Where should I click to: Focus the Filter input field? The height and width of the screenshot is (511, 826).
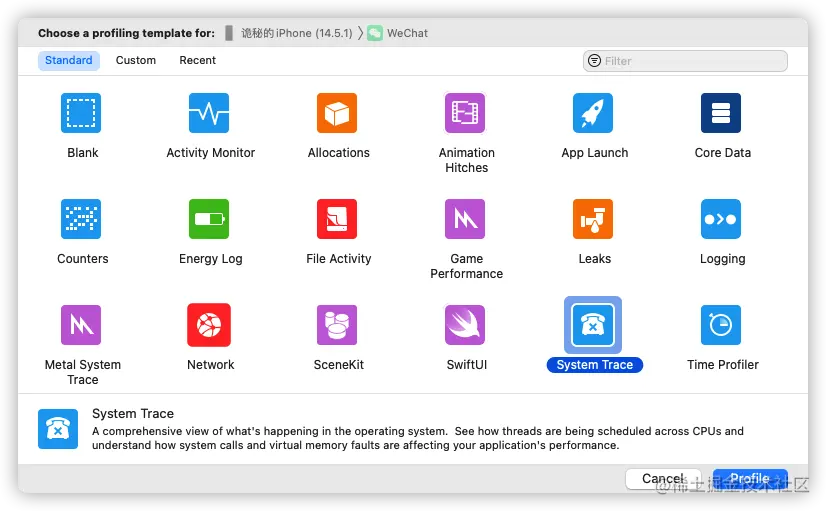pyautogui.click(x=685, y=61)
